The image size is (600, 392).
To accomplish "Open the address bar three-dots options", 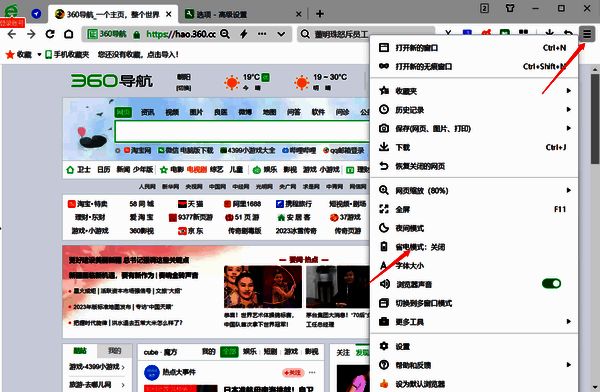I will (x=262, y=34).
